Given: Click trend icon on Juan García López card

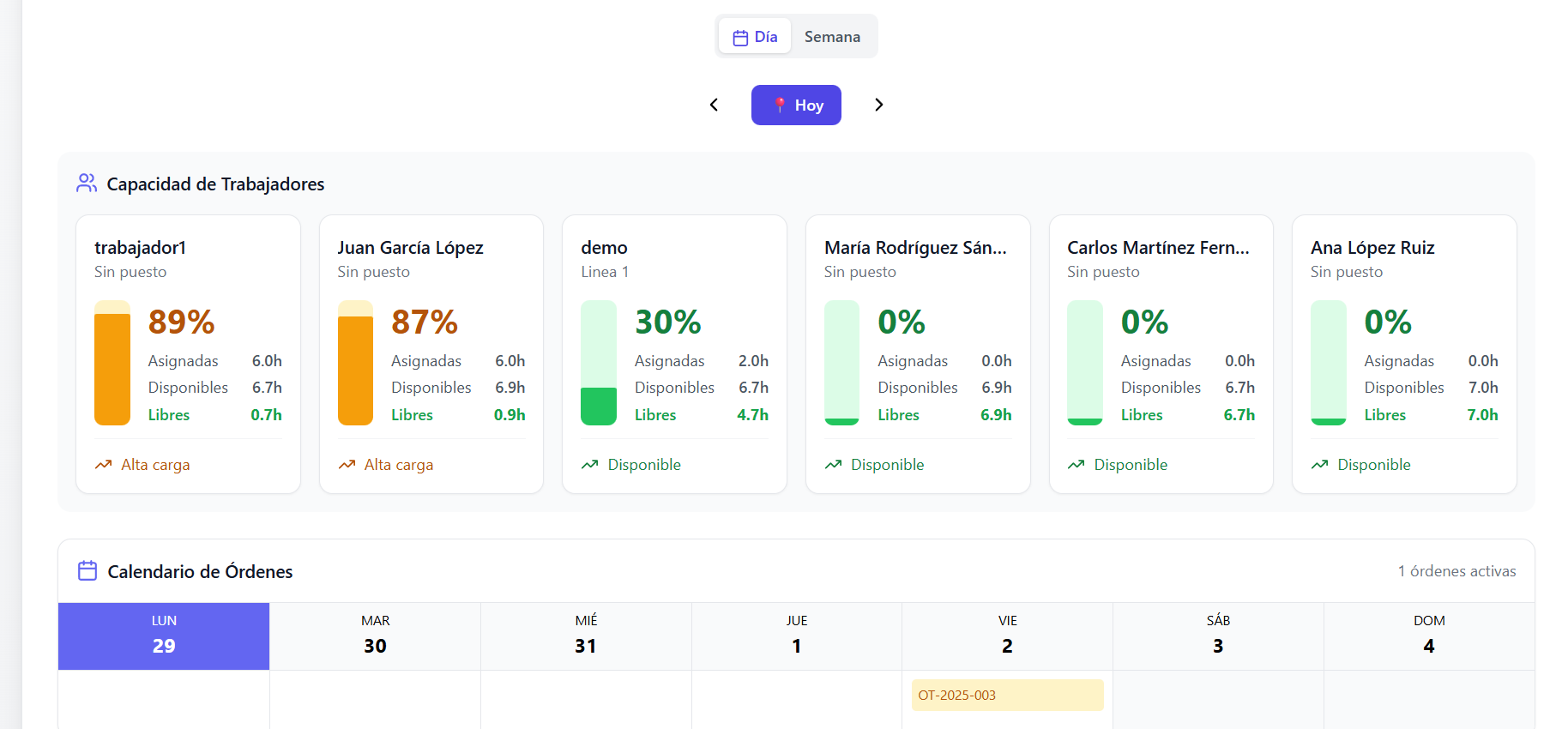Looking at the screenshot, I should tap(347, 465).
